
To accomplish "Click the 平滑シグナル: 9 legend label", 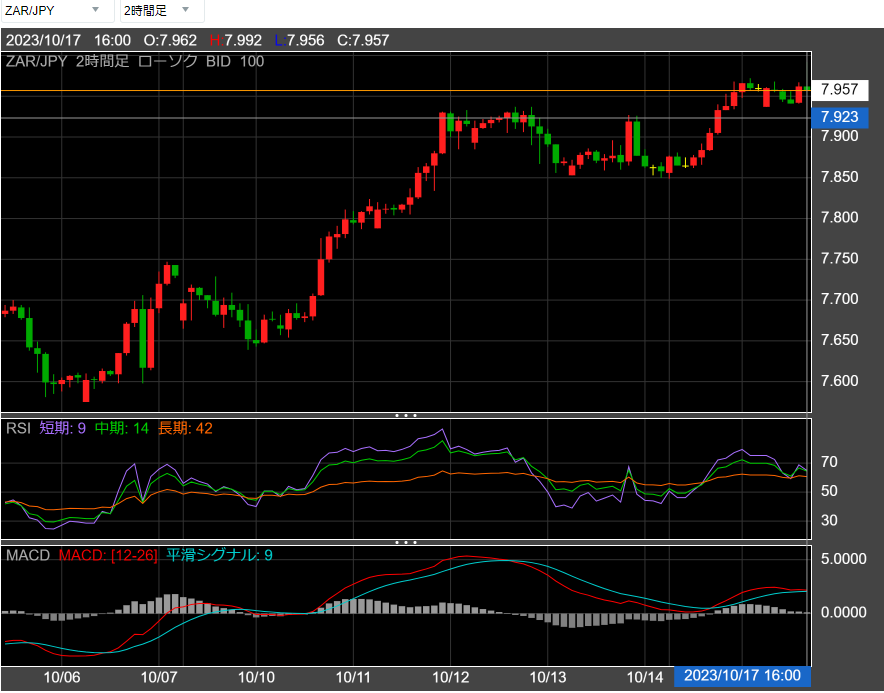I will [x=219, y=554].
